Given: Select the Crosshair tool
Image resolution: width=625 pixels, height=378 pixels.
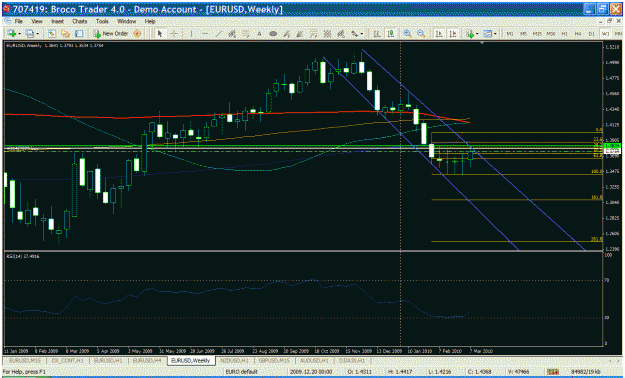Looking at the screenshot, I should [174, 34].
